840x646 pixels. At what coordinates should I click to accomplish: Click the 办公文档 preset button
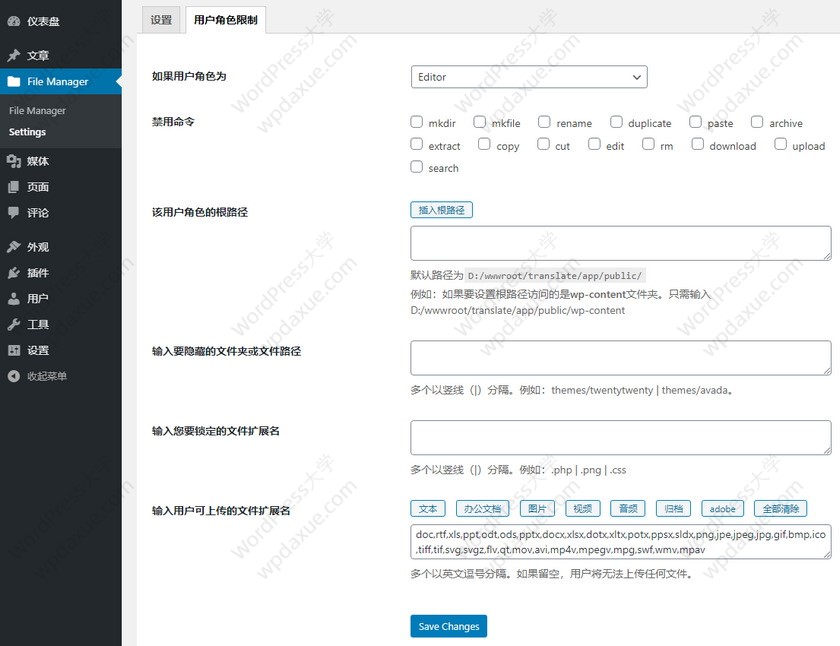(x=482, y=508)
